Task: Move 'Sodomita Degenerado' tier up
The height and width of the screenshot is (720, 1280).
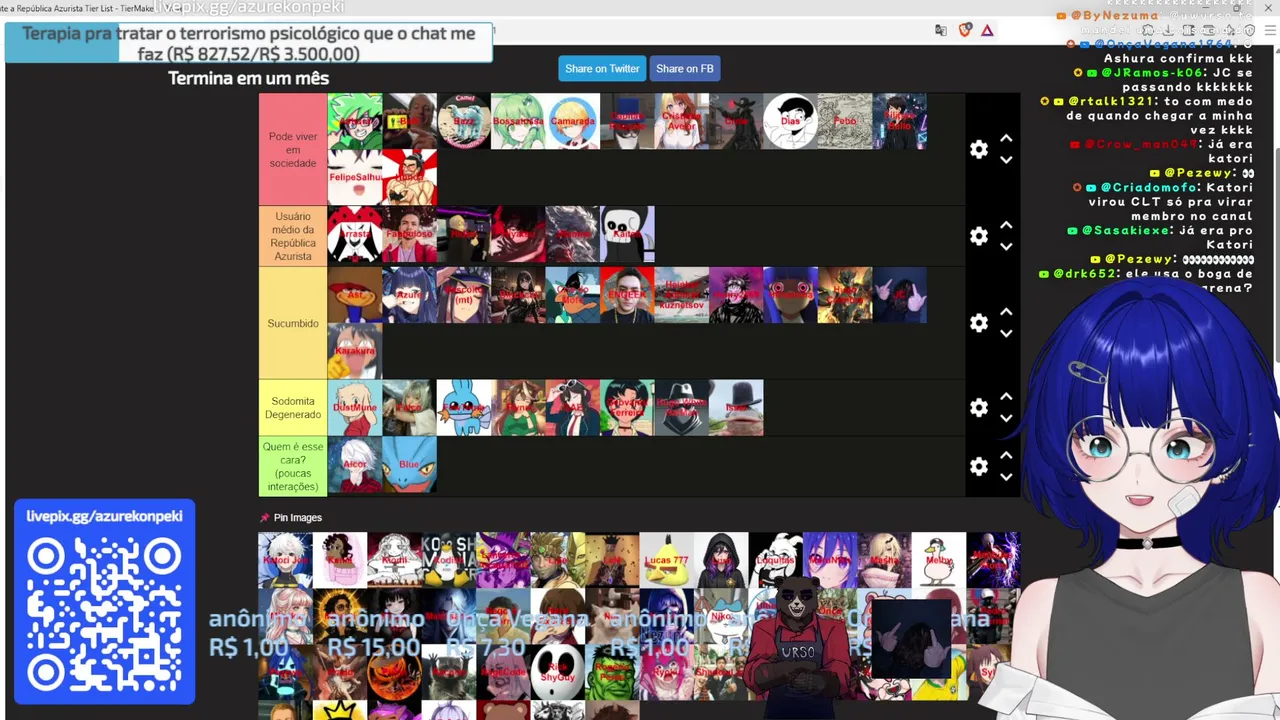Action: (1006, 397)
